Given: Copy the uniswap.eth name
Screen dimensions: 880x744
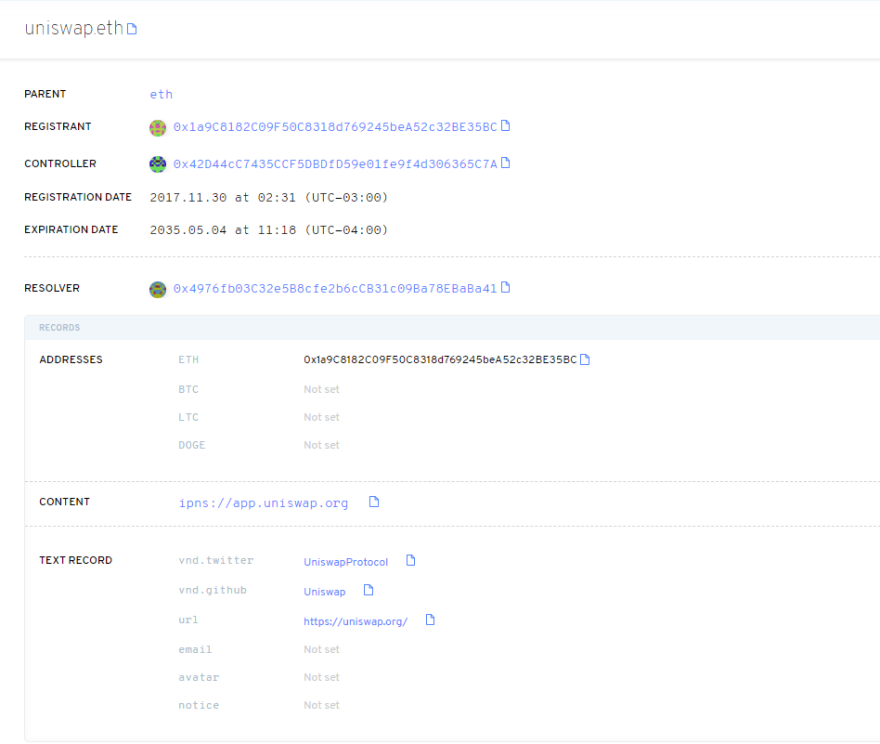Looking at the screenshot, I should (x=132, y=29).
